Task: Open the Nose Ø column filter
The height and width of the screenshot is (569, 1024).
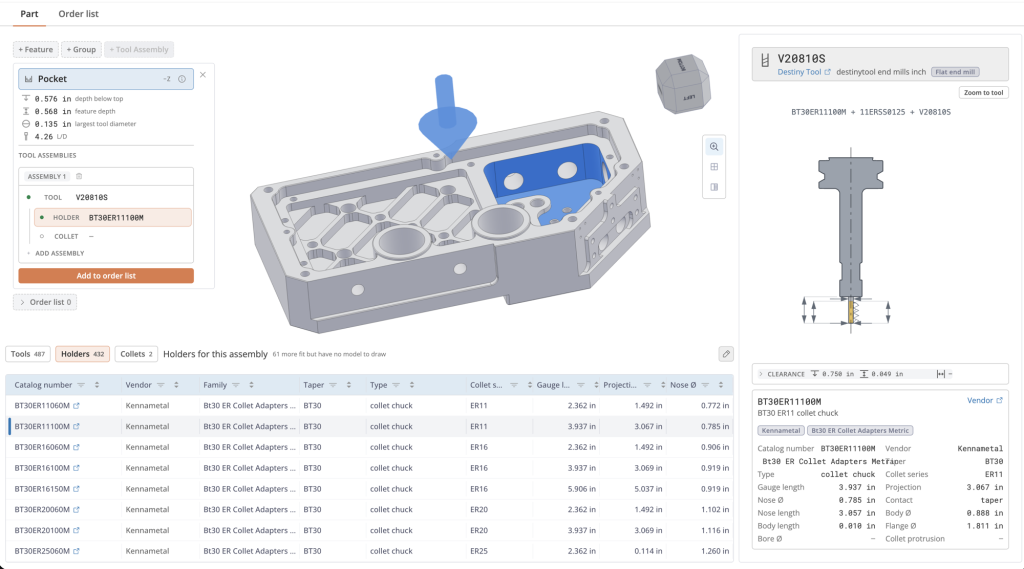Action: (705, 385)
